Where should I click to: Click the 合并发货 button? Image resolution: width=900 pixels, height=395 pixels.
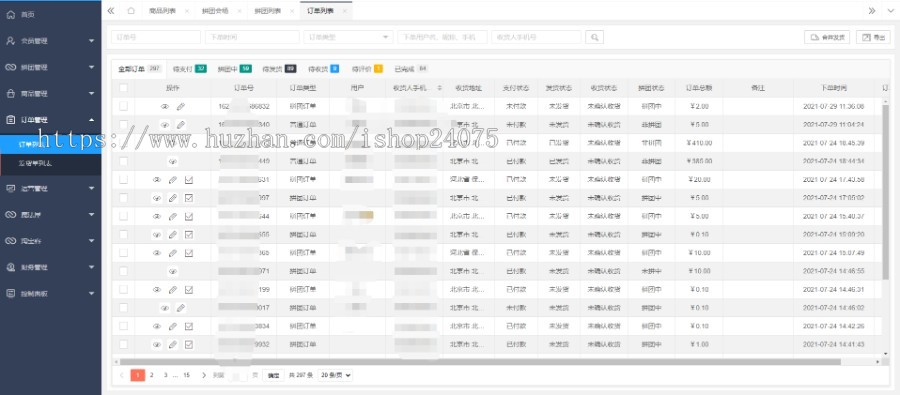(x=827, y=37)
